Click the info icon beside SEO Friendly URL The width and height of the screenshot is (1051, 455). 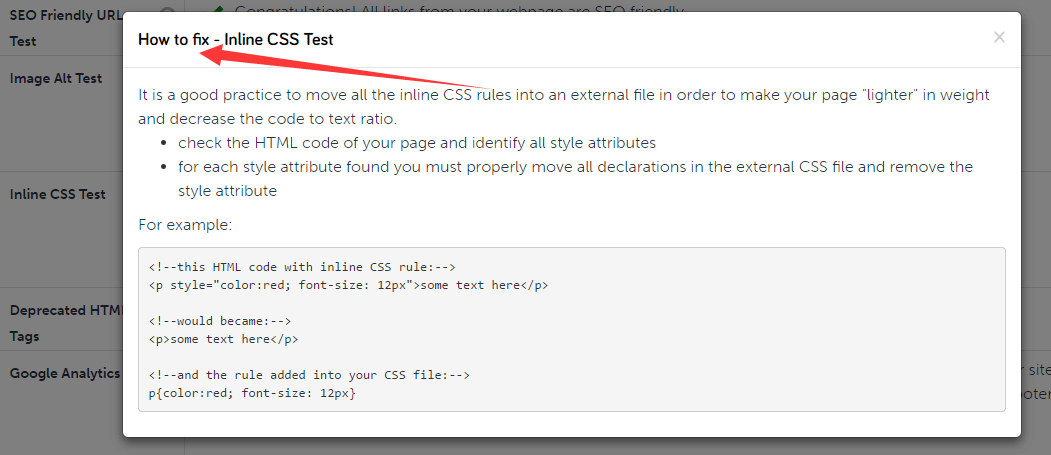[x=167, y=14]
